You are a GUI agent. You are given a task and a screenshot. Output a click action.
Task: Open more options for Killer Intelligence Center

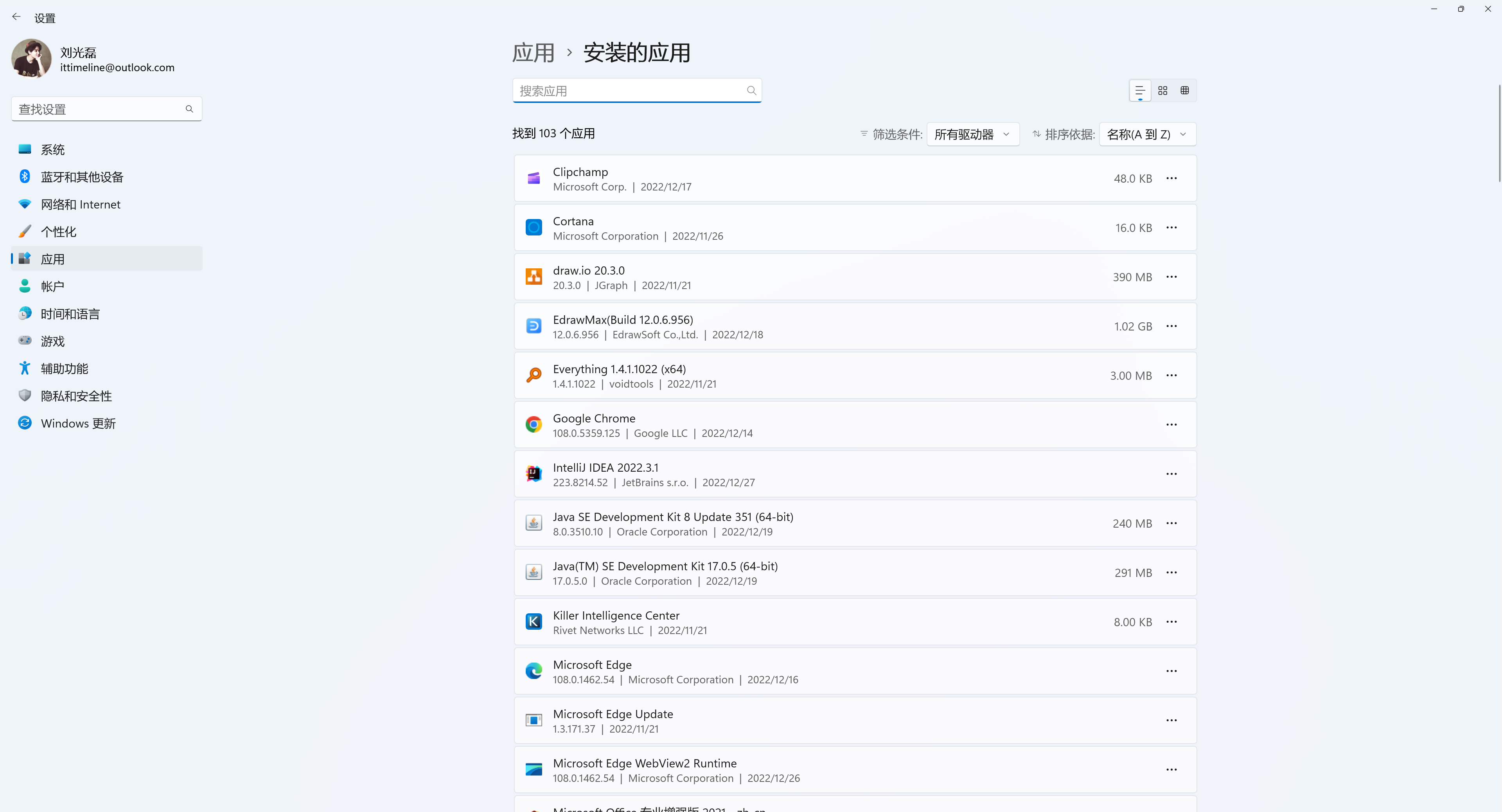[1171, 622]
